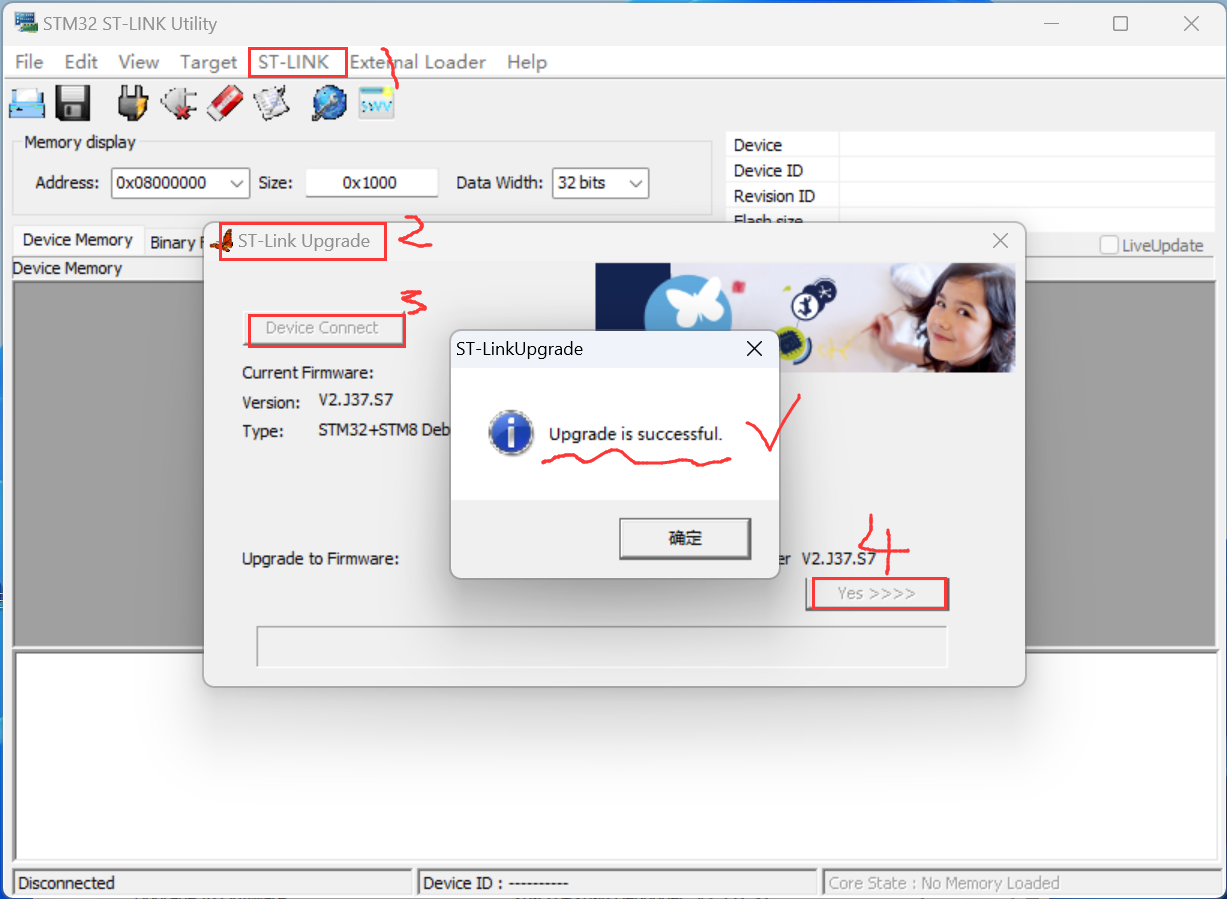Open the Target menu
Image resolution: width=1227 pixels, height=899 pixels.
(x=208, y=62)
